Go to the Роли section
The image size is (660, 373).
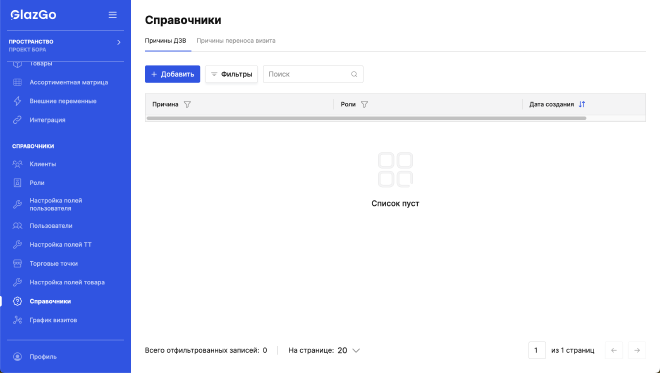coord(37,183)
